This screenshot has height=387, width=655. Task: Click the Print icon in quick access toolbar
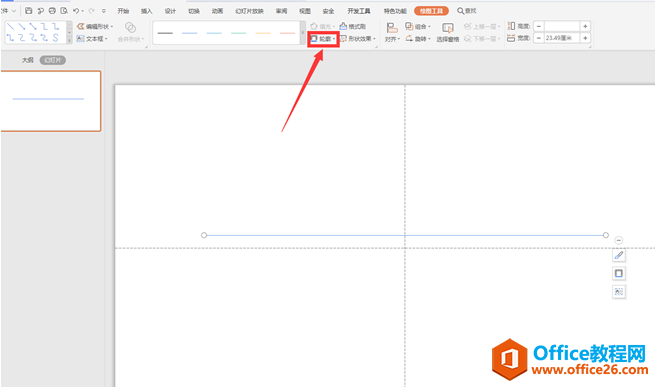coord(52,10)
